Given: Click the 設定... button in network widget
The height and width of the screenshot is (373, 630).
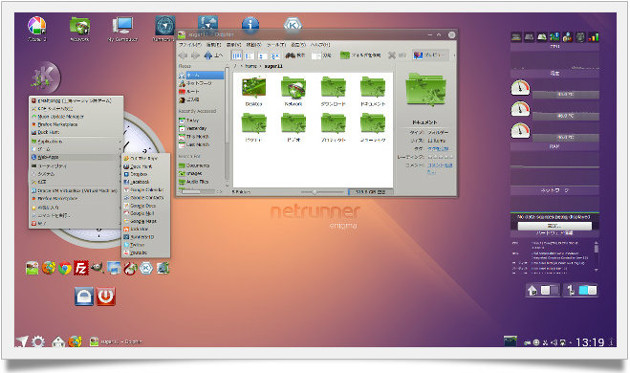Looking at the screenshot, I should [x=554, y=226].
